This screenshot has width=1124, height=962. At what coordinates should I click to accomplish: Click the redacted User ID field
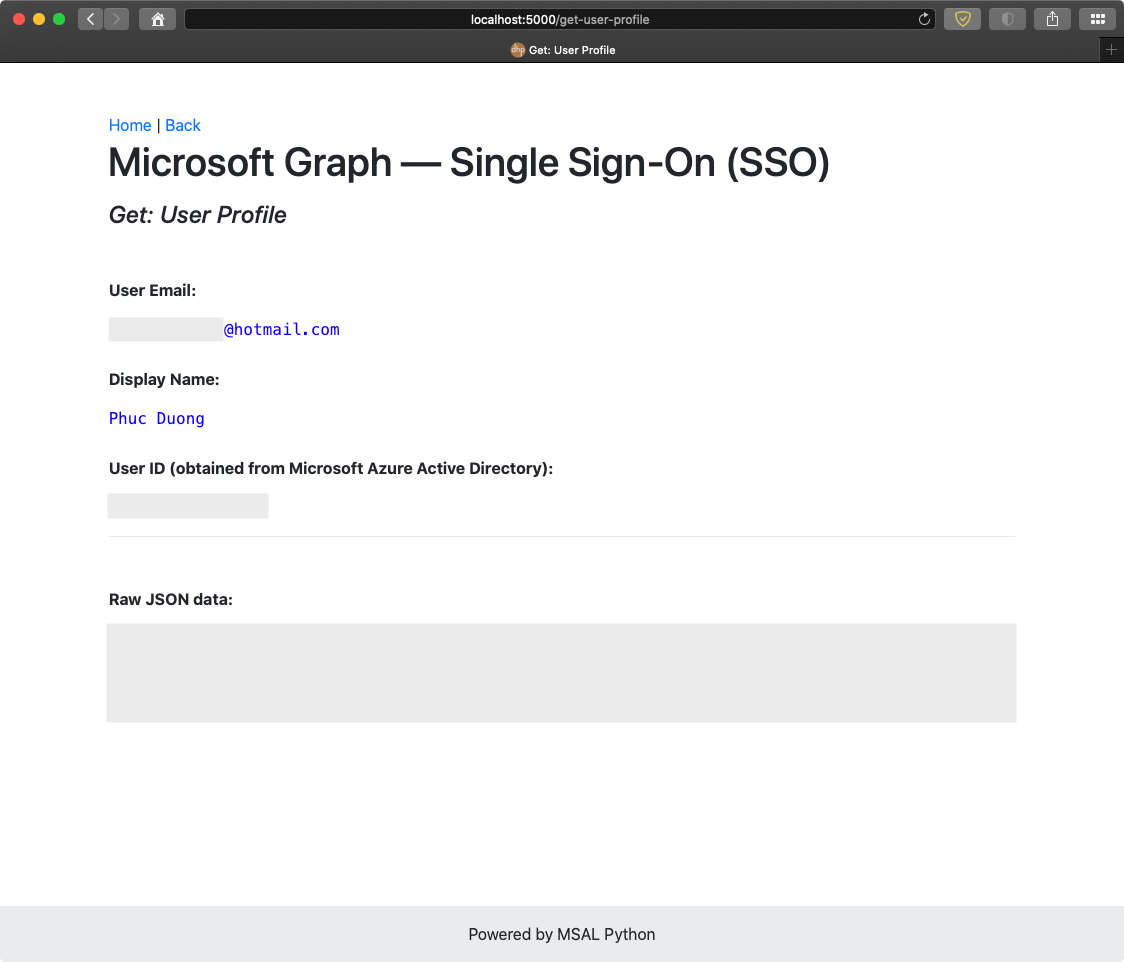pyautogui.click(x=188, y=505)
